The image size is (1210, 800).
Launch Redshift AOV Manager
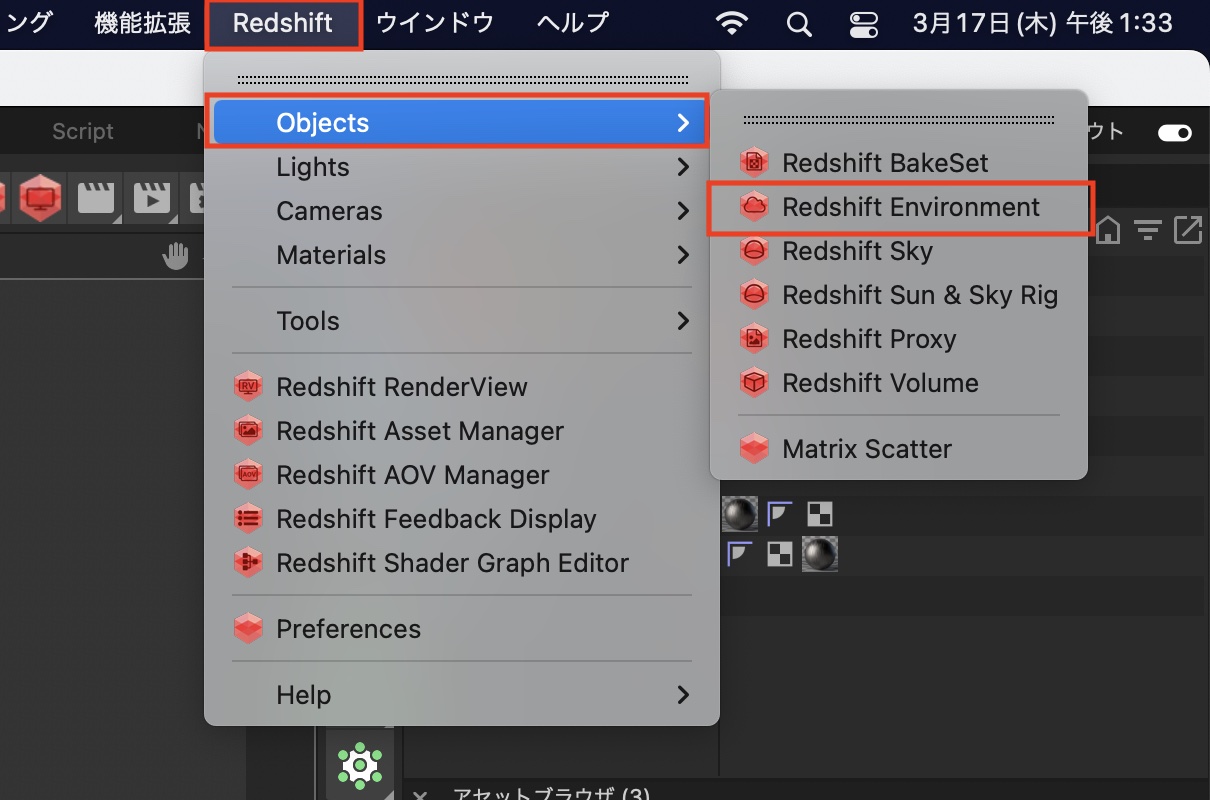click(412, 475)
